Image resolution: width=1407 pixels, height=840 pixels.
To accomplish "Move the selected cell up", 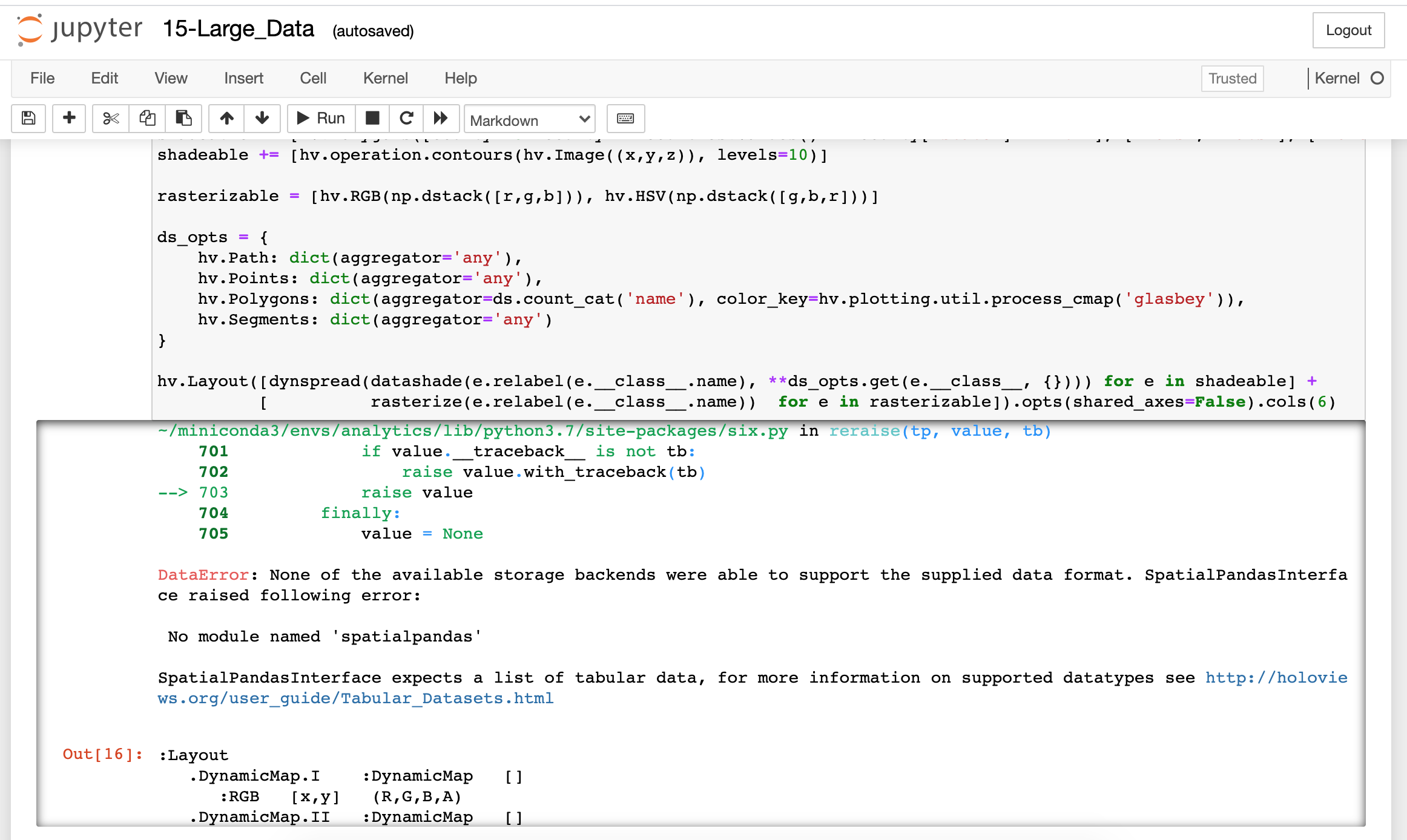I will [x=226, y=119].
